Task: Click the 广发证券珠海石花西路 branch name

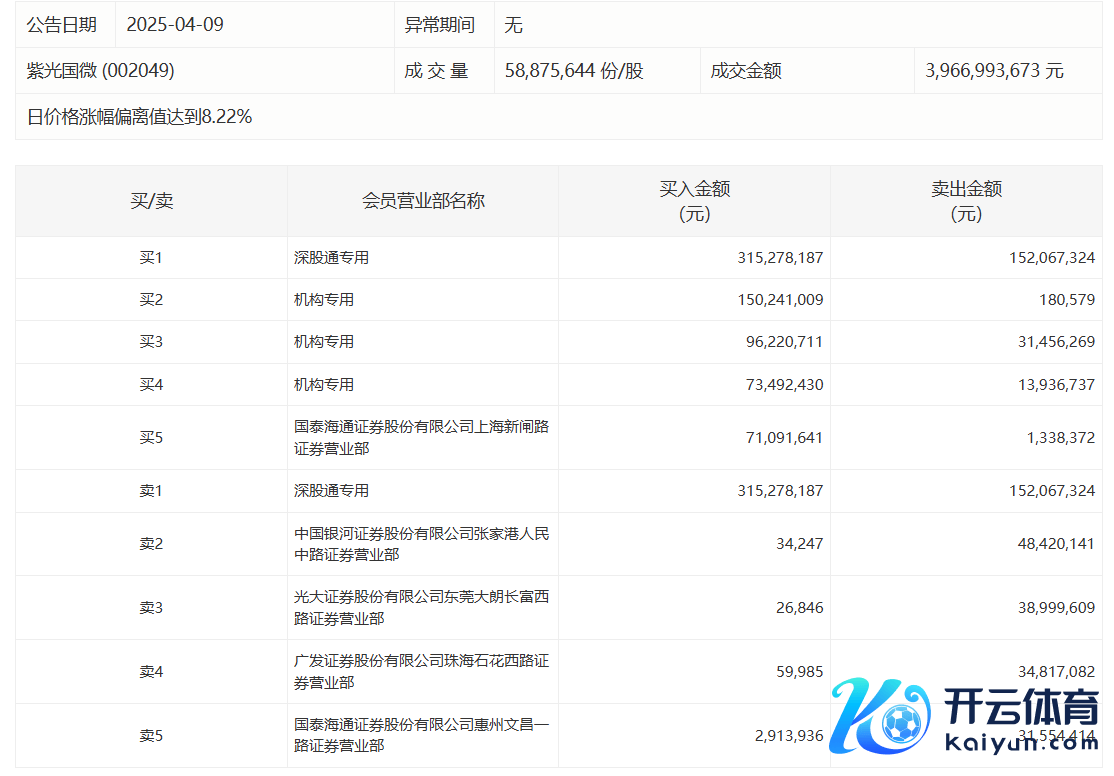Action: pyautogui.click(x=421, y=672)
